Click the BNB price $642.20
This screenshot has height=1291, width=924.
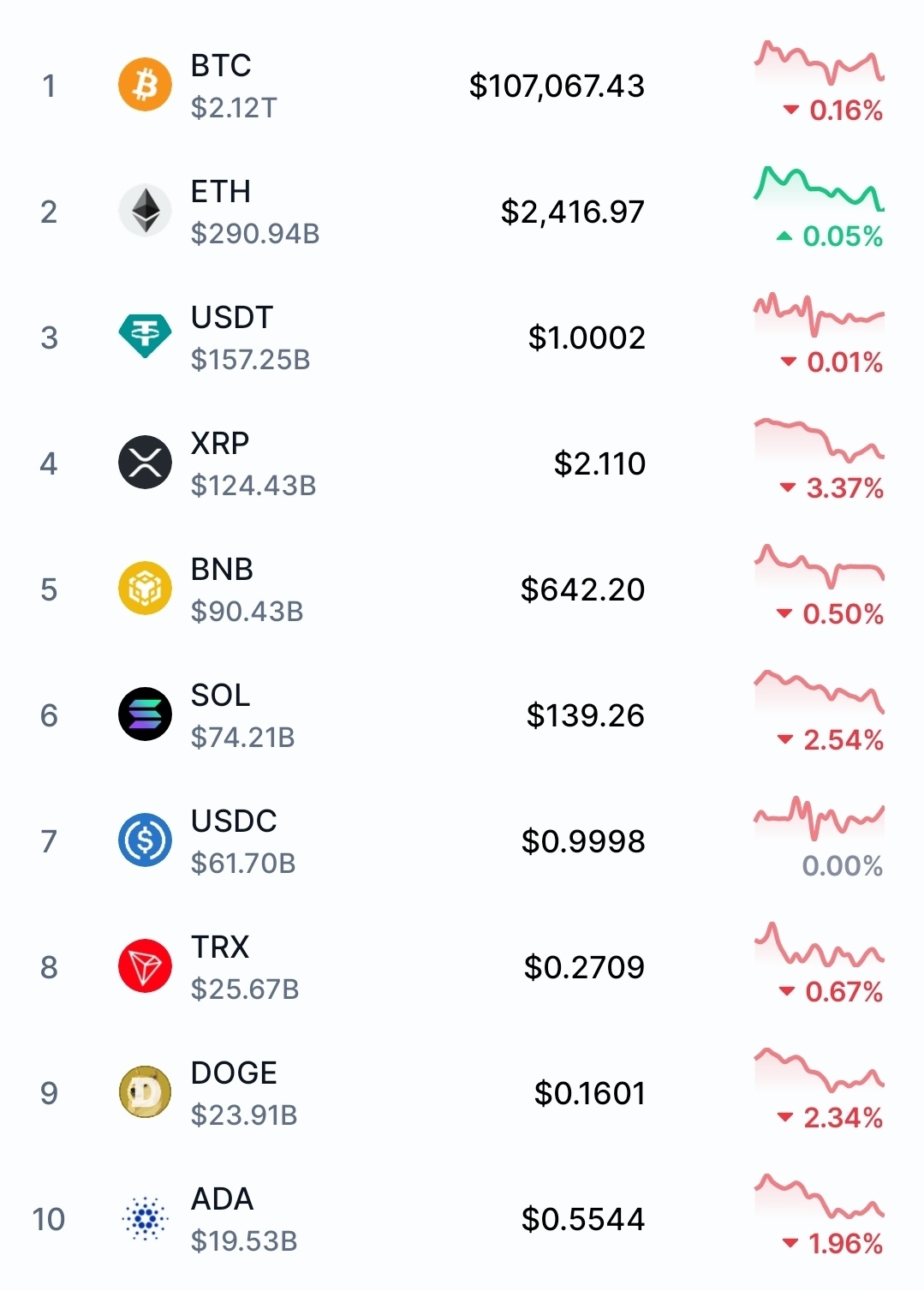point(582,589)
